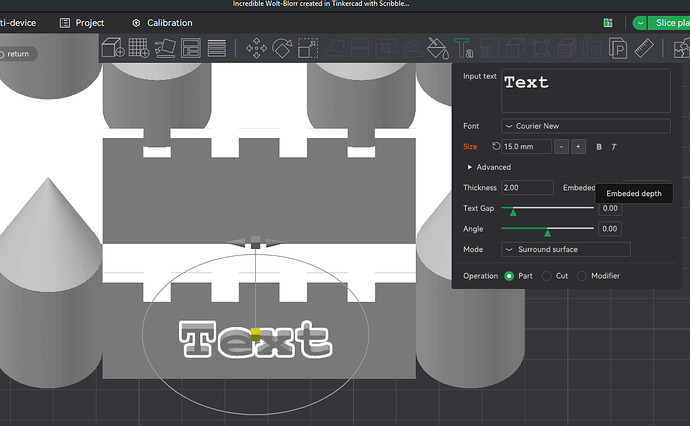Click the Add plate grid icon
This screenshot has height=426, width=690.
139,48
